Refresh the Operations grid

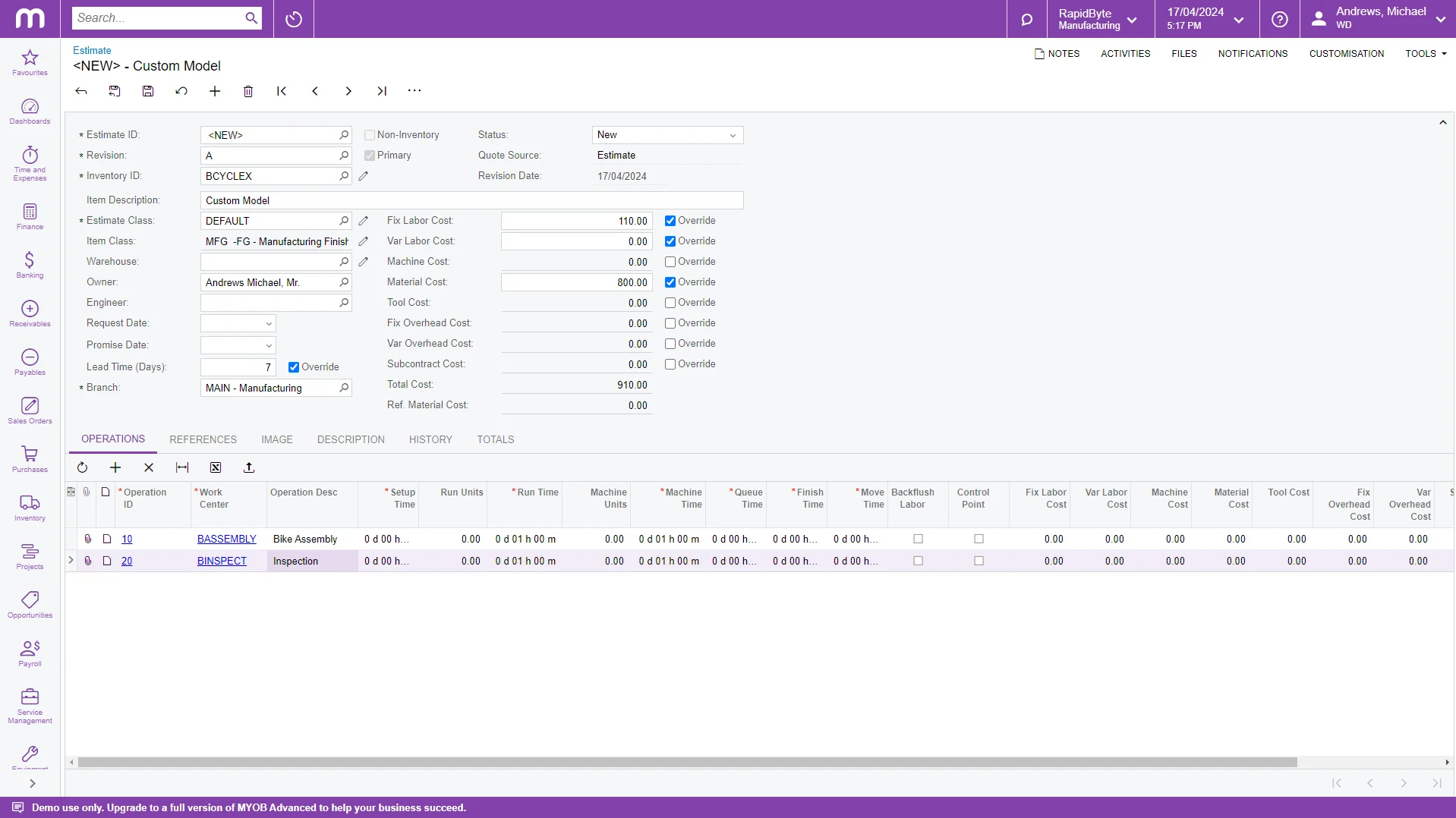tap(82, 467)
